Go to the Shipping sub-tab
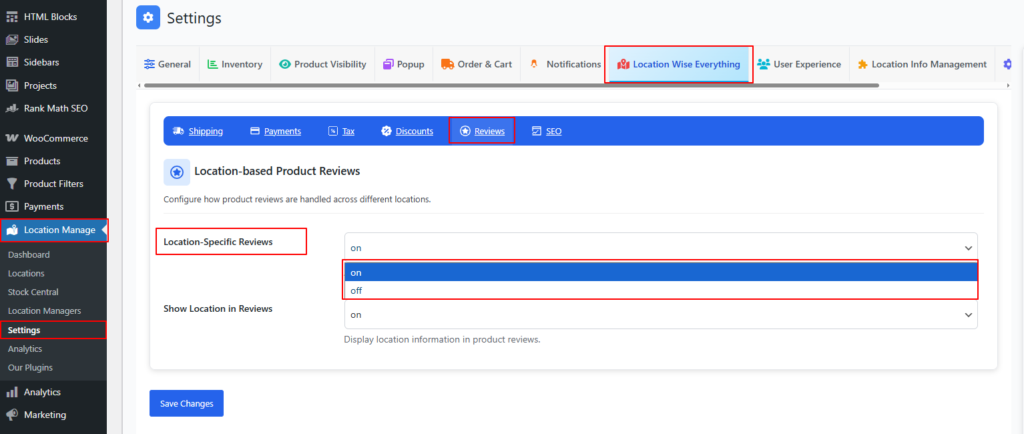Viewport: 1024px width, 434px height. click(198, 131)
